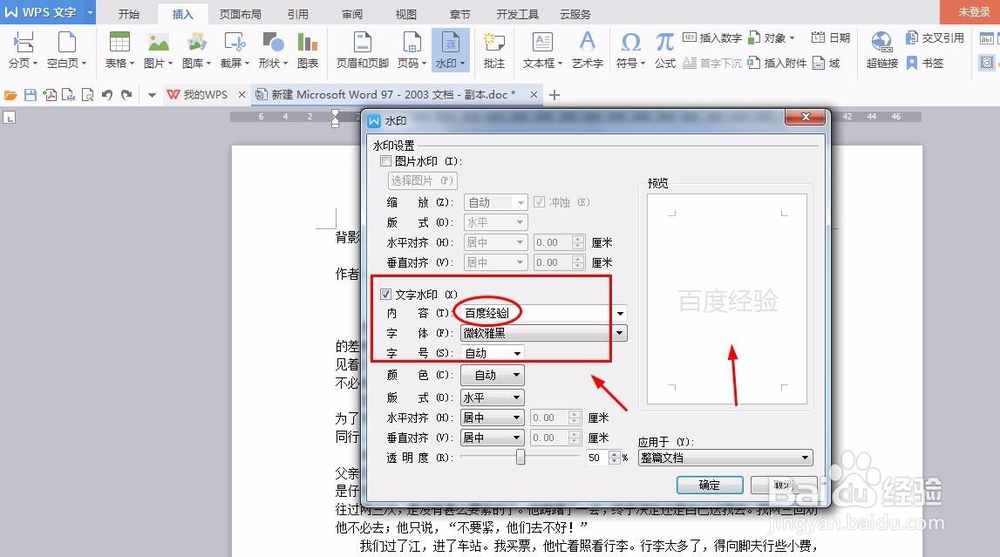Enable the 图片水印 checkbox
1000x557 pixels.
pos(386,161)
